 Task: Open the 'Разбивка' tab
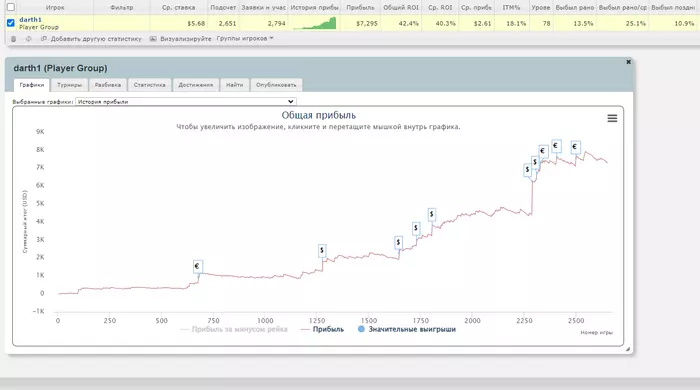tap(108, 85)
